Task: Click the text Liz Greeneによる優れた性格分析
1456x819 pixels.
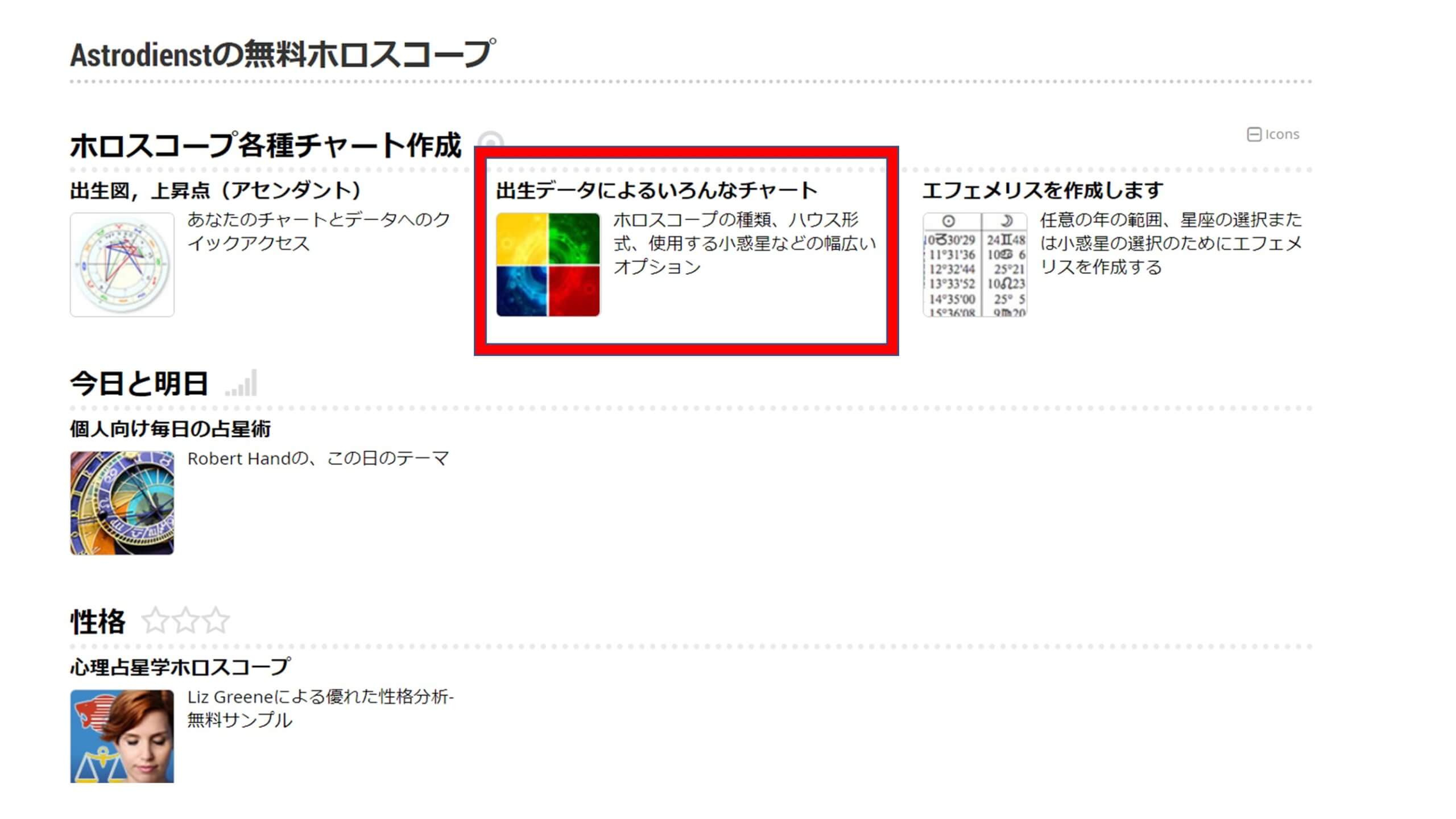Action: pyautogui.click(x=321, y=708)
